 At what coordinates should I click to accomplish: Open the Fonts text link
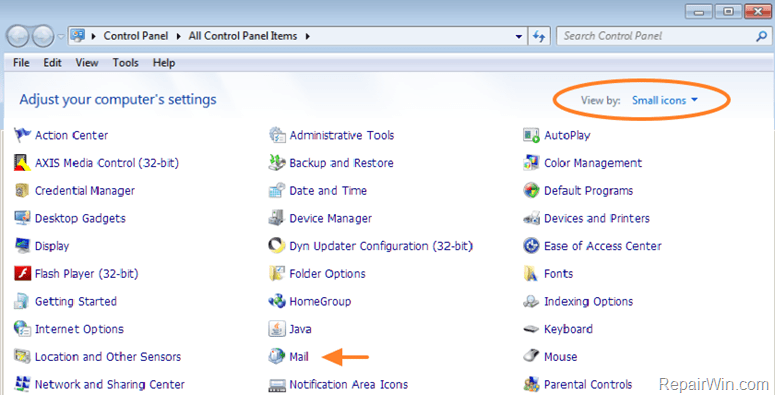coord(559,273)
